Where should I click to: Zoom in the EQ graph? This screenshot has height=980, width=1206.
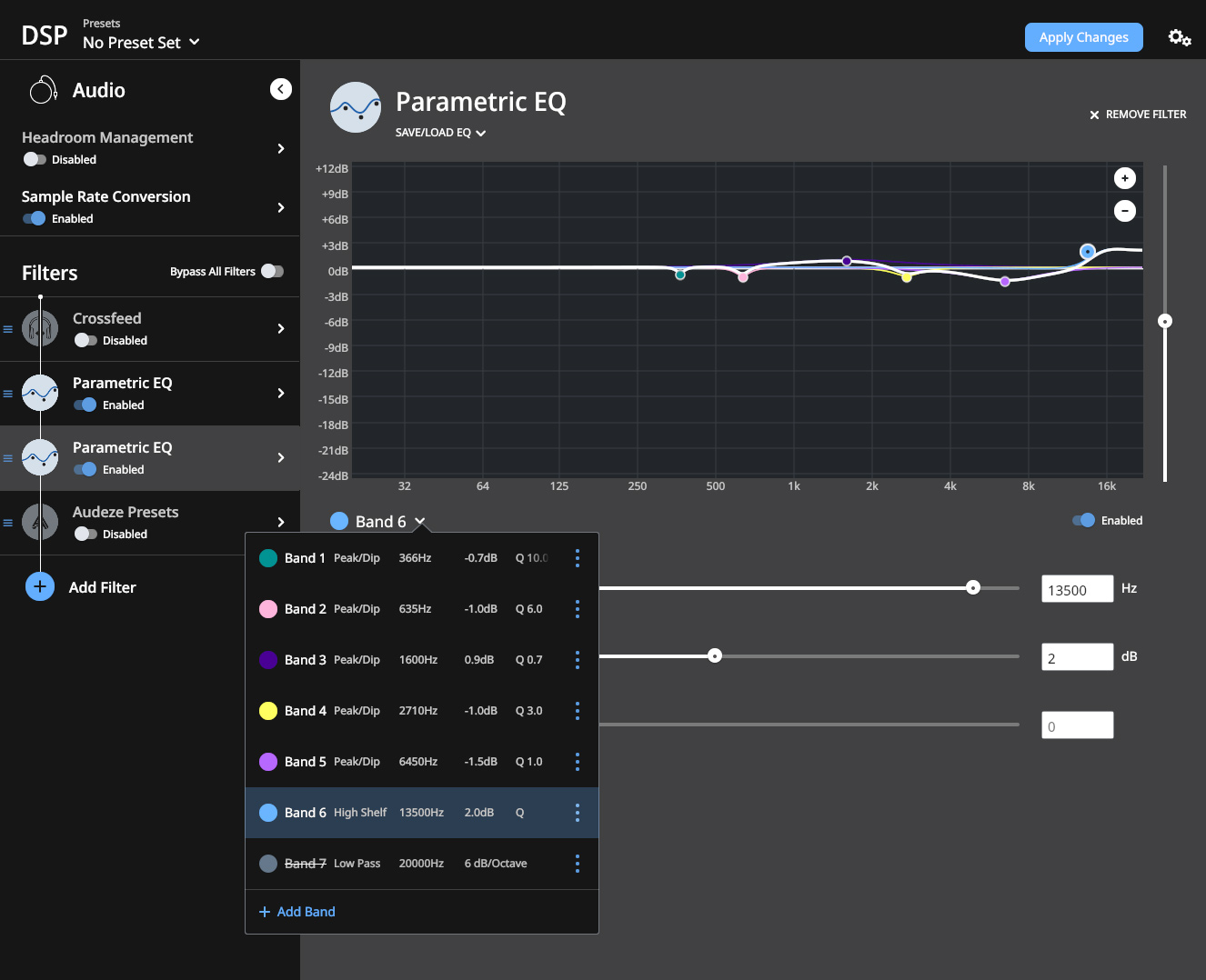[1125, 178]
